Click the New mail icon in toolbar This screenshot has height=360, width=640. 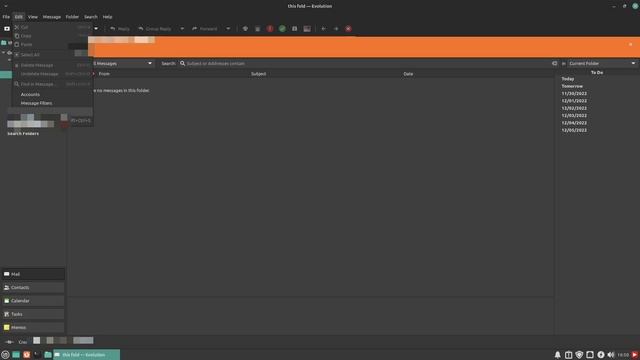coord(7,29)
